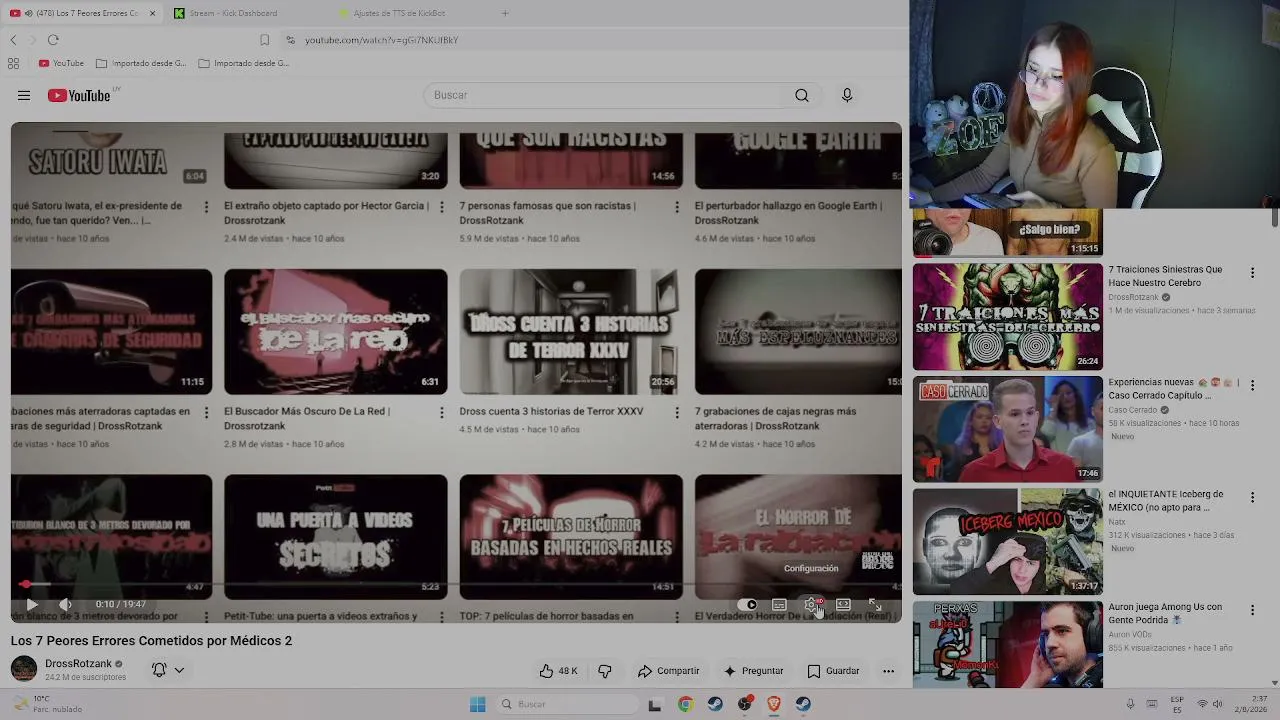Reload the current page

(x=53, y=40)
